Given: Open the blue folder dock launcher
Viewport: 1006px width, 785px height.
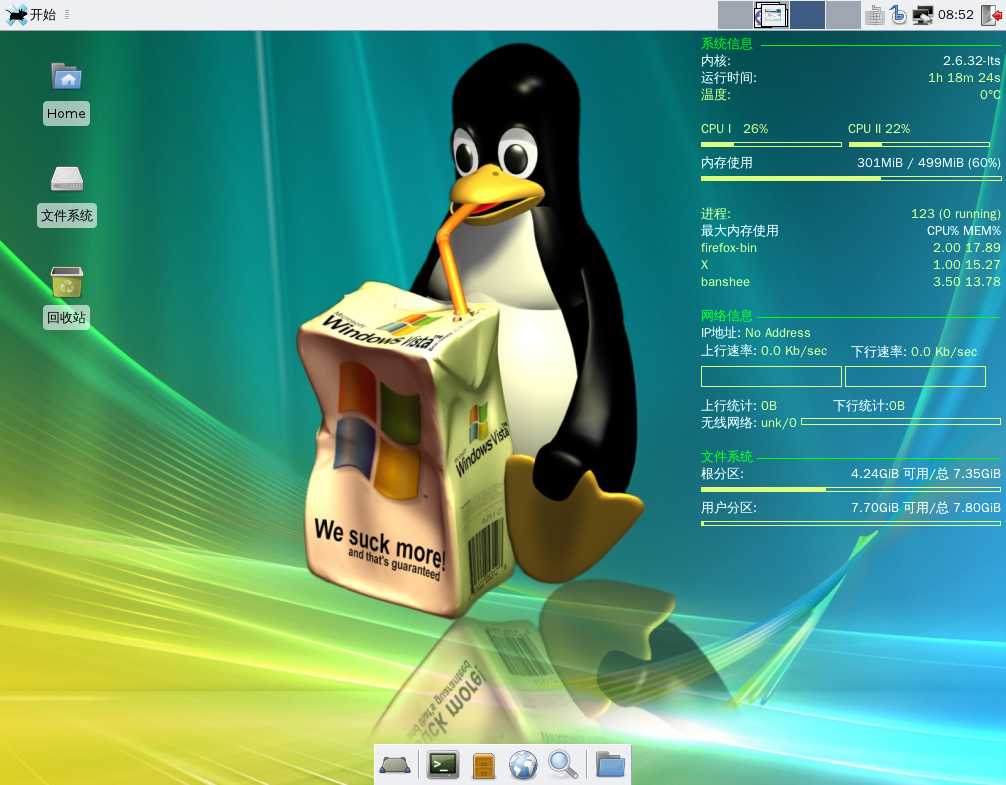Looking at the screenshot, I should click(610, 764).
